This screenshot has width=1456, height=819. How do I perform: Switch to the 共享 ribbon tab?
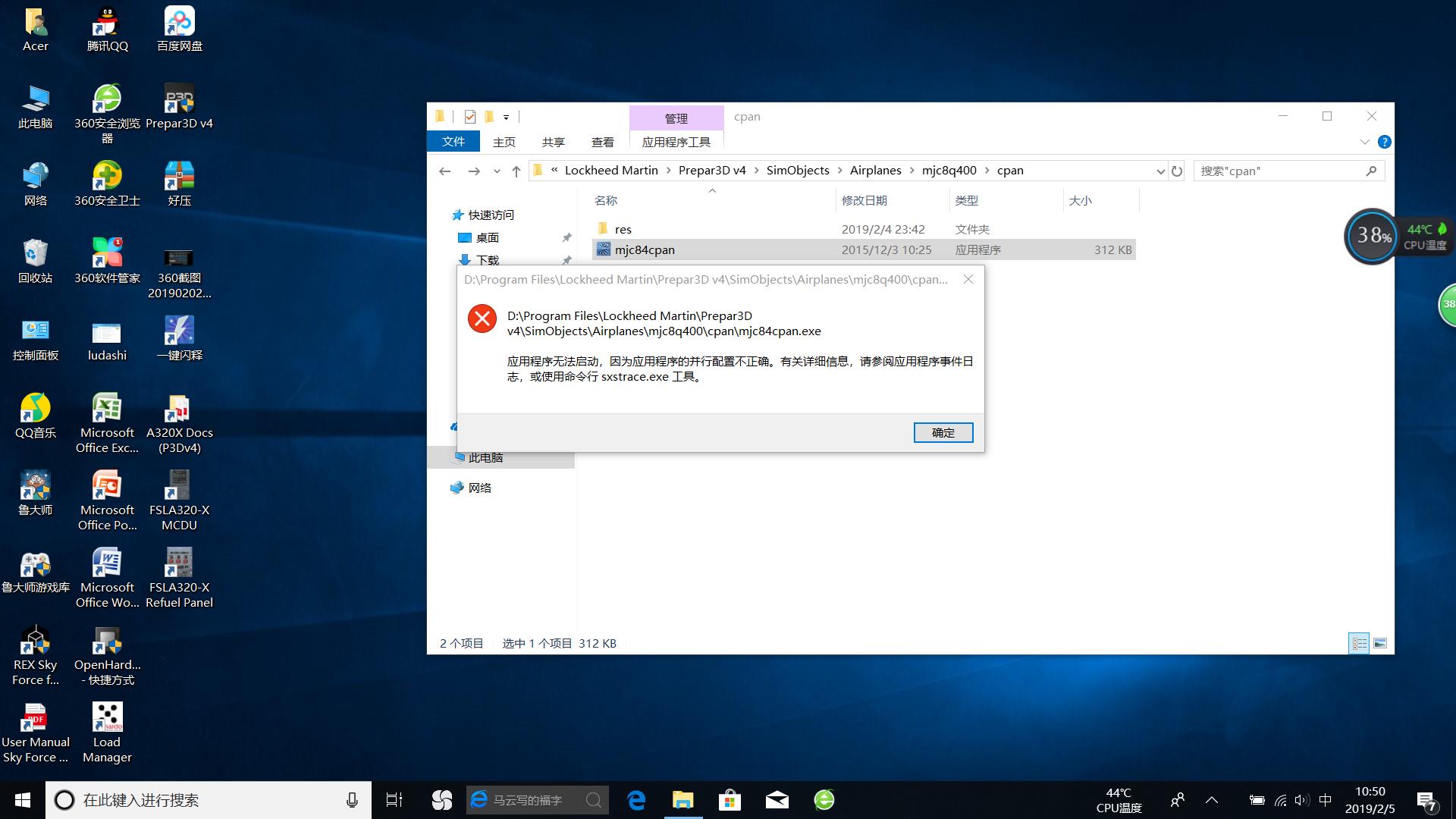[x=553, y=142]
